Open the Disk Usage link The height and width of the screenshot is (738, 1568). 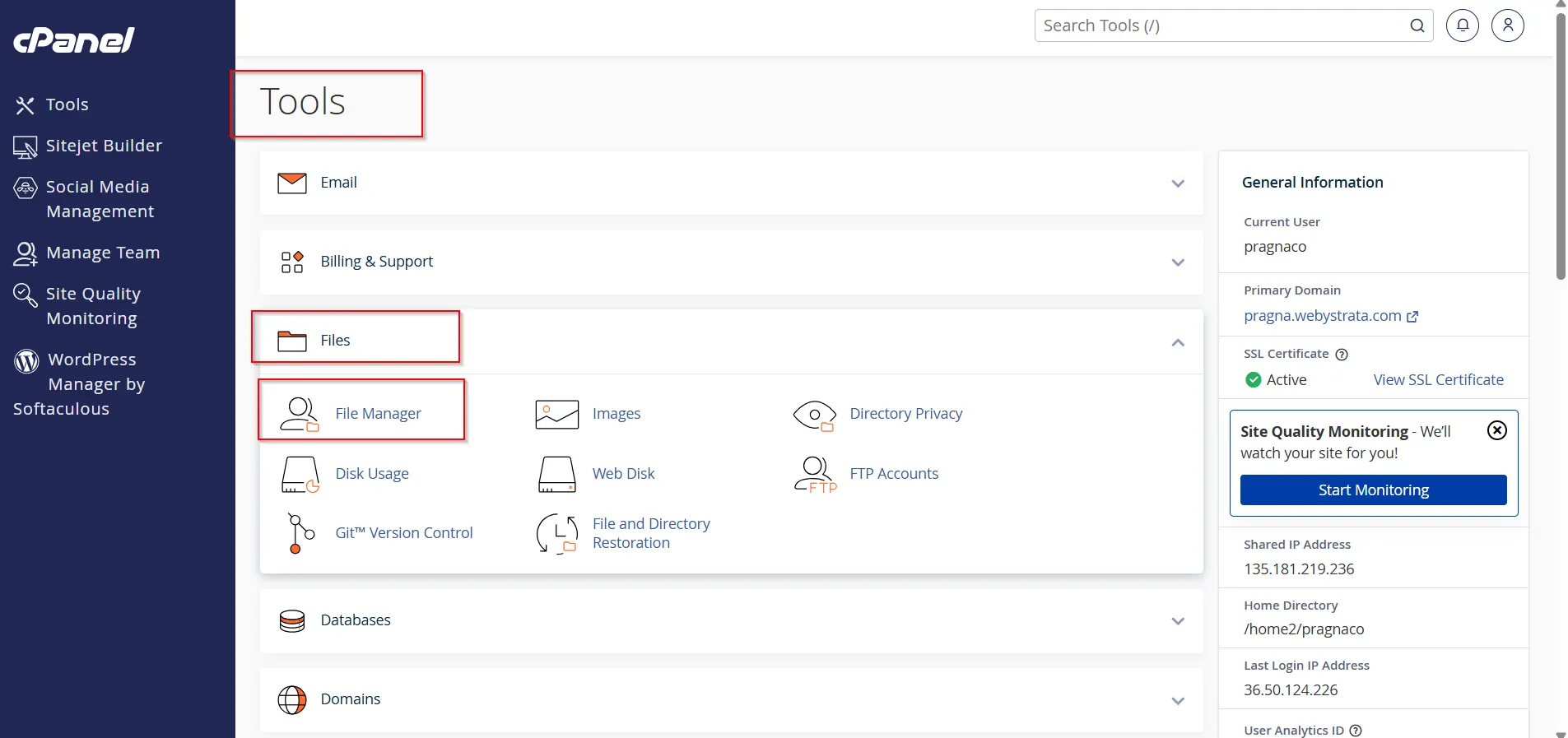point(372,474)
